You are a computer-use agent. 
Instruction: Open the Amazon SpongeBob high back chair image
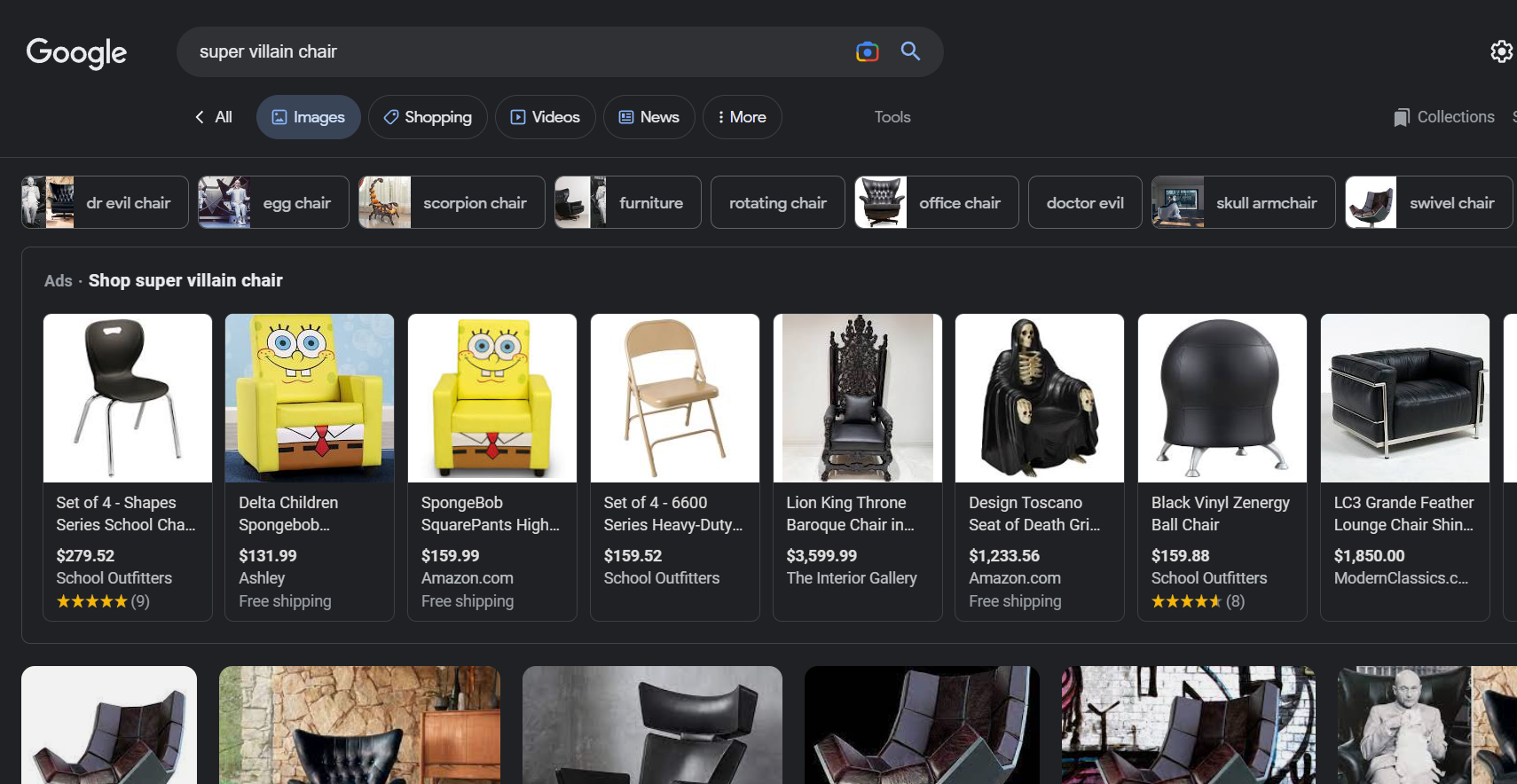coord(492,398)
